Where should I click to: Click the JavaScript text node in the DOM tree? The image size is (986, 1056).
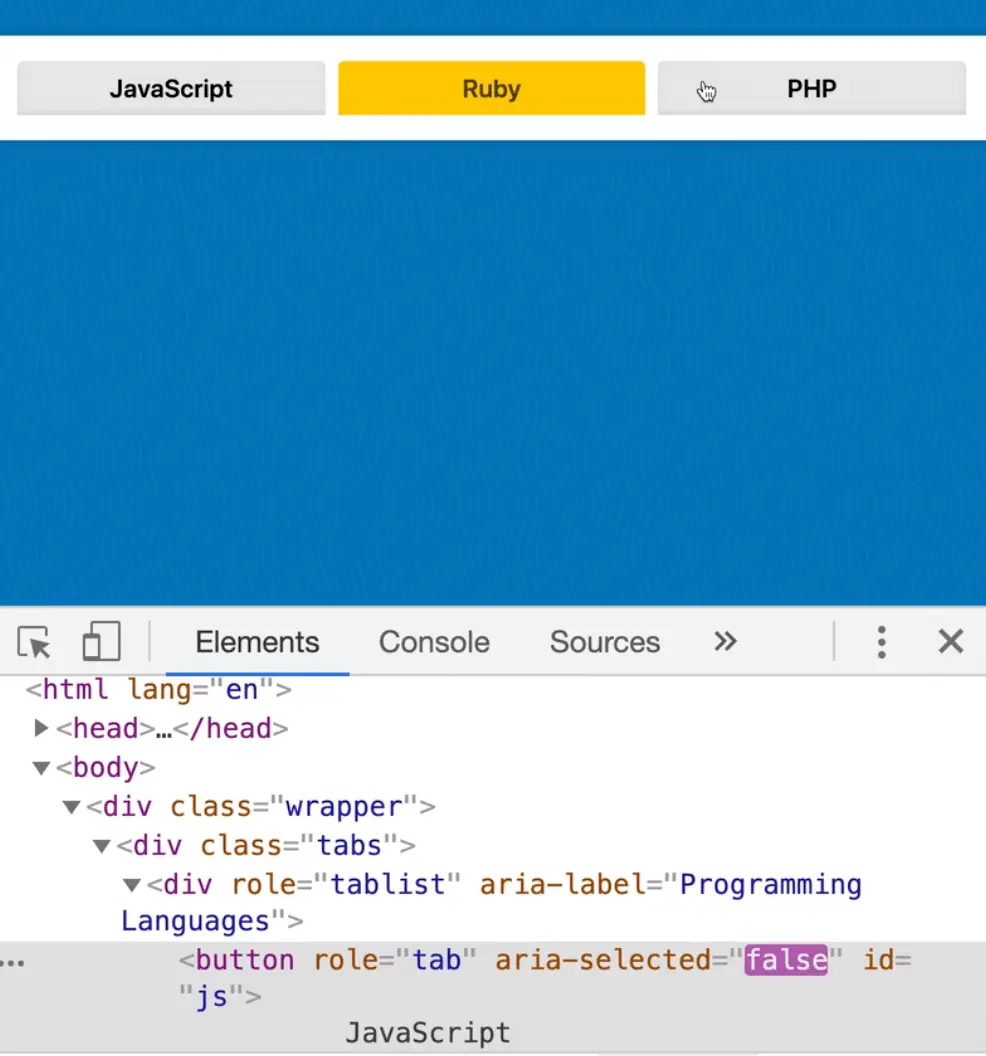(x=427, y=1032)
